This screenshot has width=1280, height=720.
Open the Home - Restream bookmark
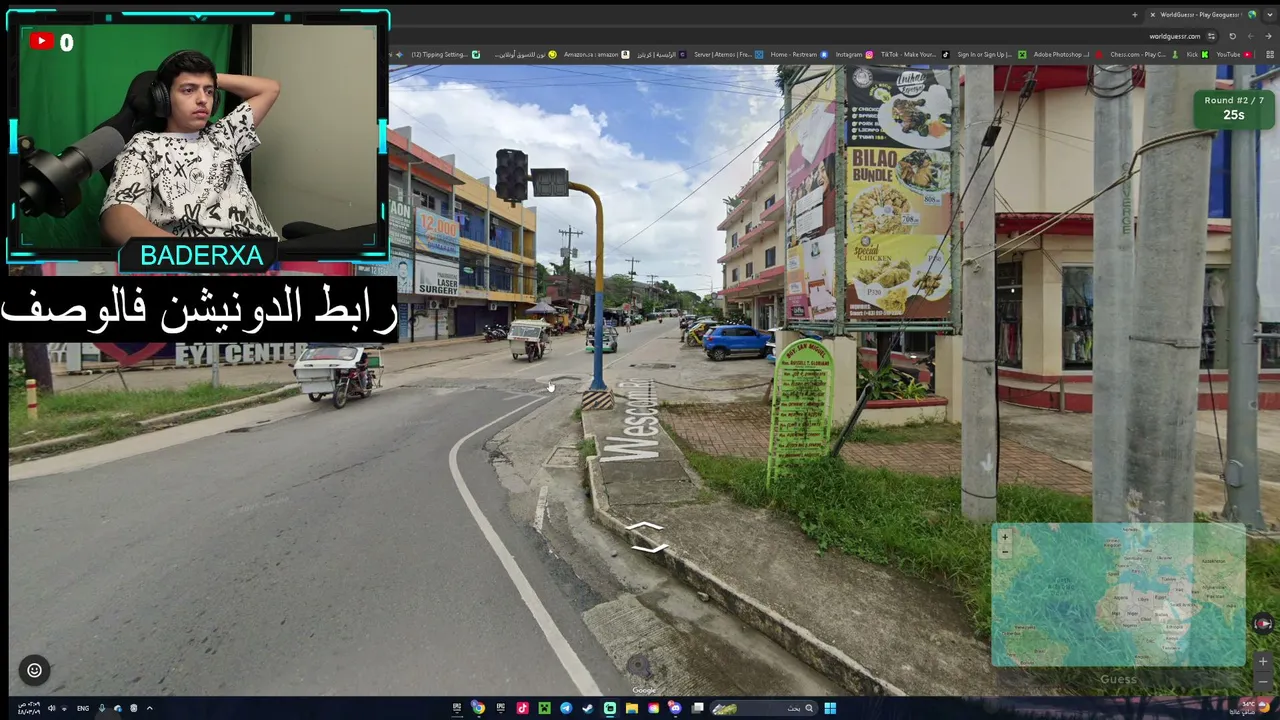pyautogui.click(x=799, y=55)
